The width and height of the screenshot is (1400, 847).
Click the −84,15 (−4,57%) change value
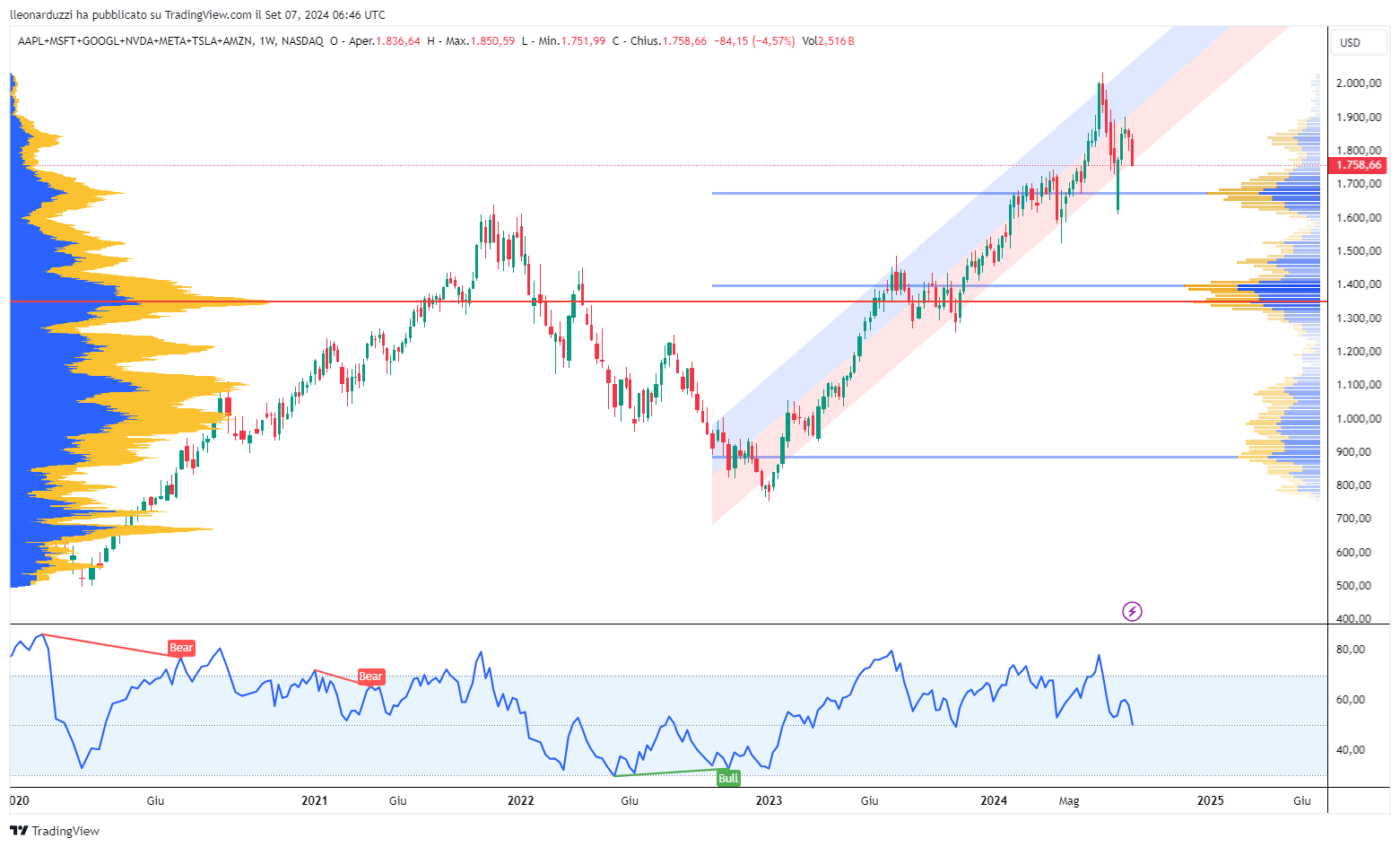[754, 41]
